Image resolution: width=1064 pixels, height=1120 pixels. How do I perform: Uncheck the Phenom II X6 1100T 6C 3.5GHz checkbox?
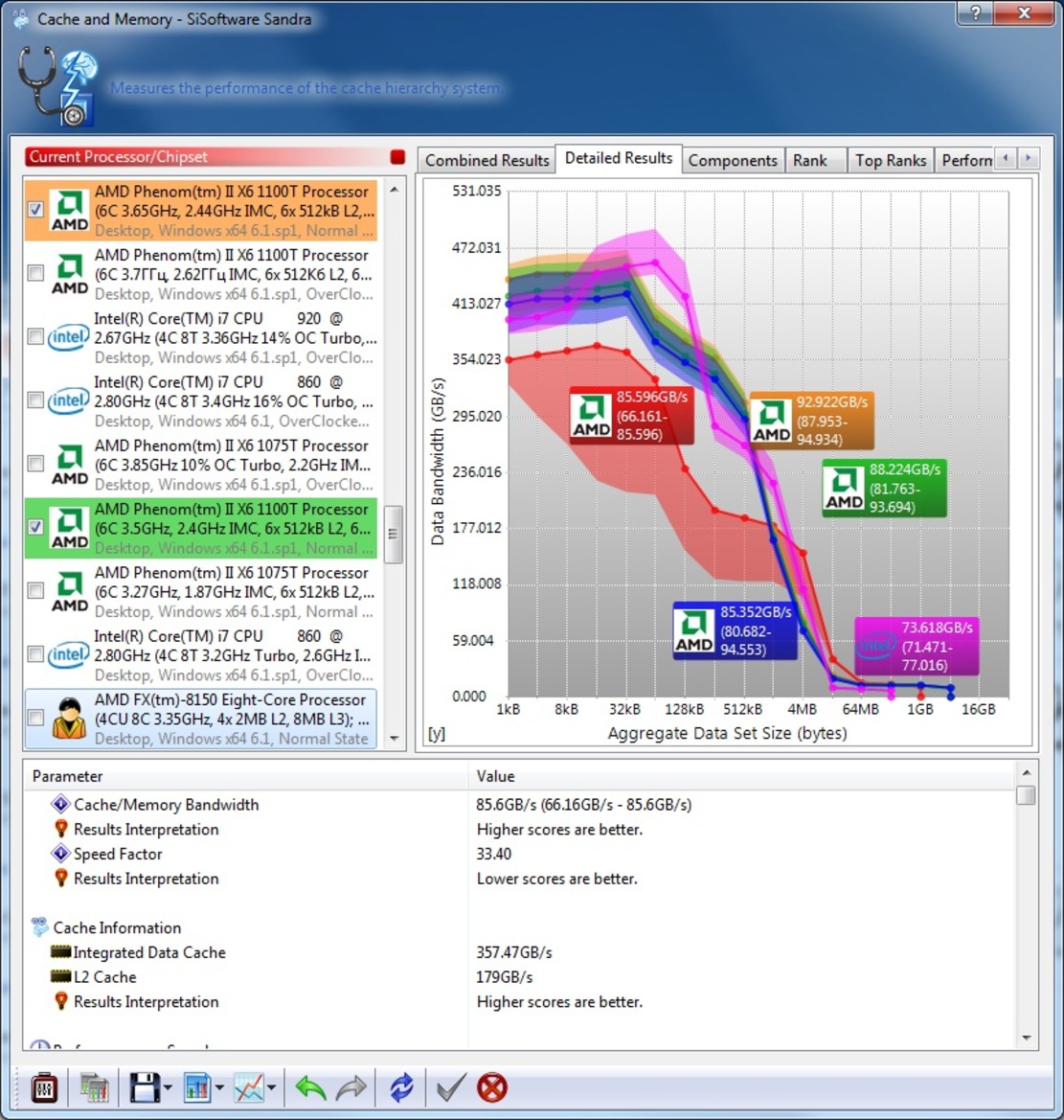35,527
